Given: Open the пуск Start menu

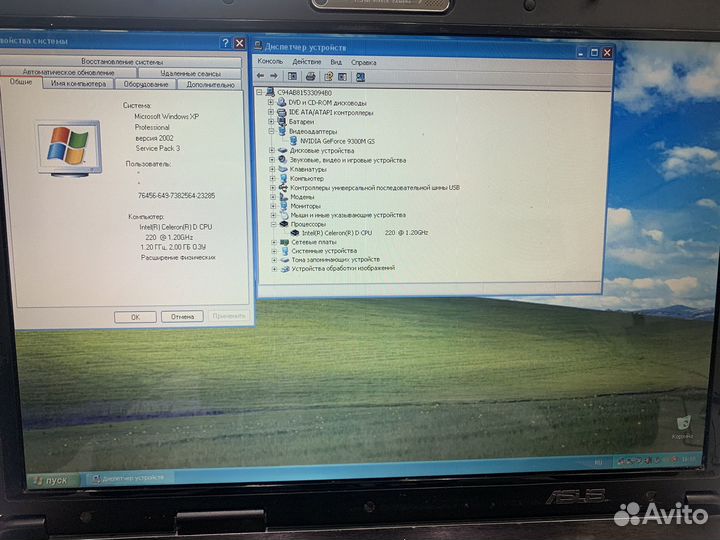Looking at the screenshot, I should tap(54, 480).
